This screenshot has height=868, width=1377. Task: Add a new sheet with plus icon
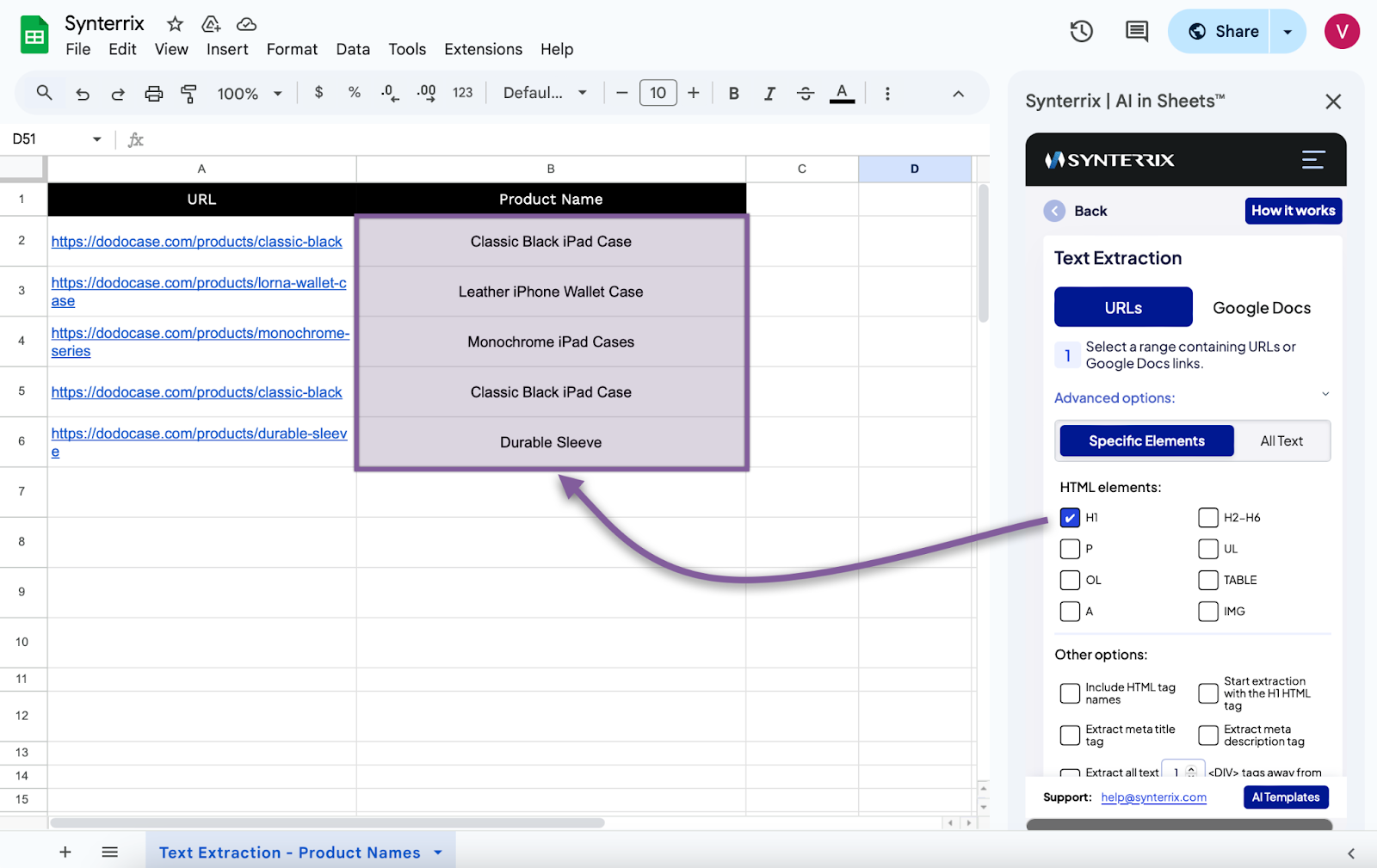point(65,852)
